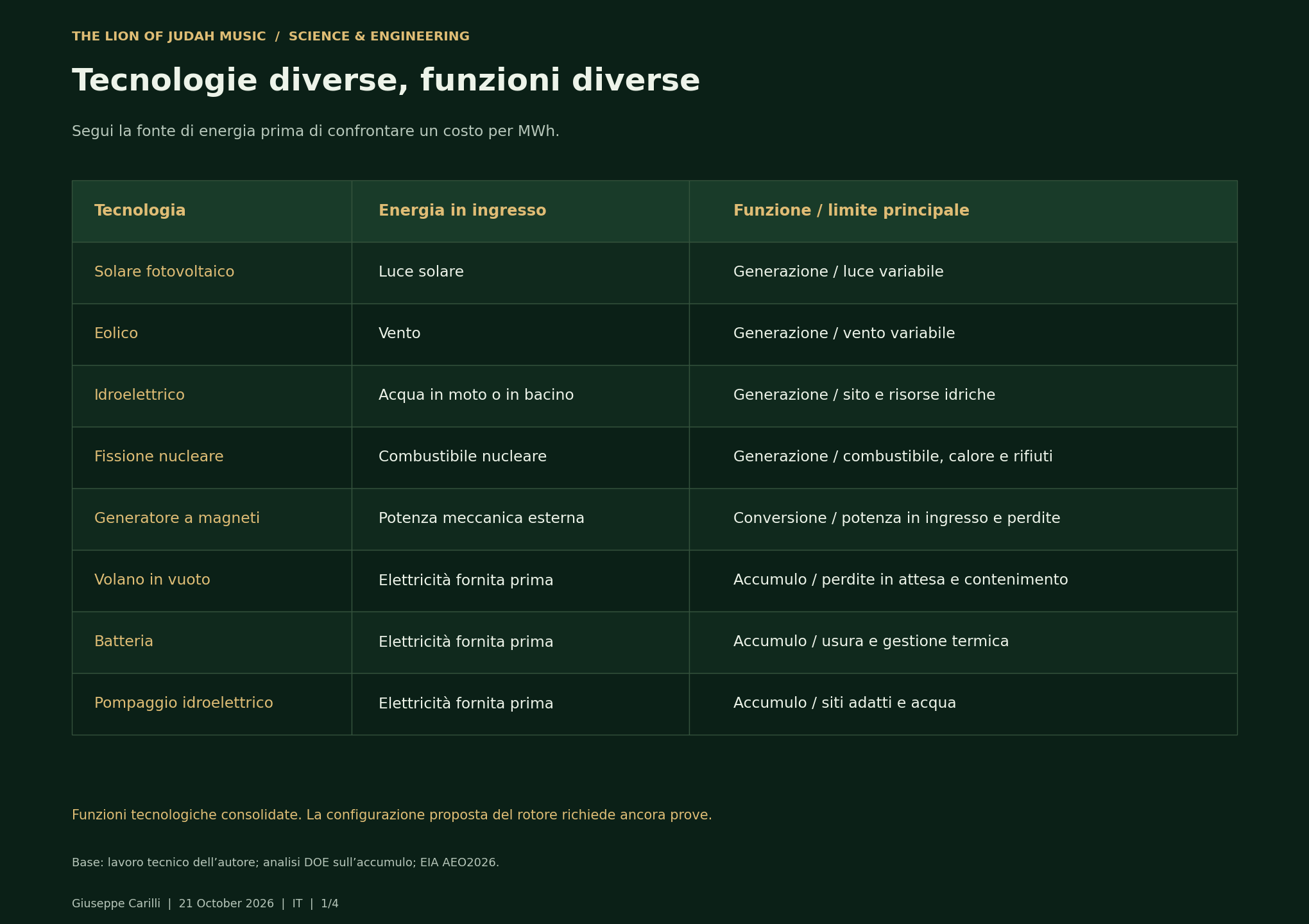
Task: Select 'Generazione / sito e risorse idriche' cell
Action: pos(963,396)
